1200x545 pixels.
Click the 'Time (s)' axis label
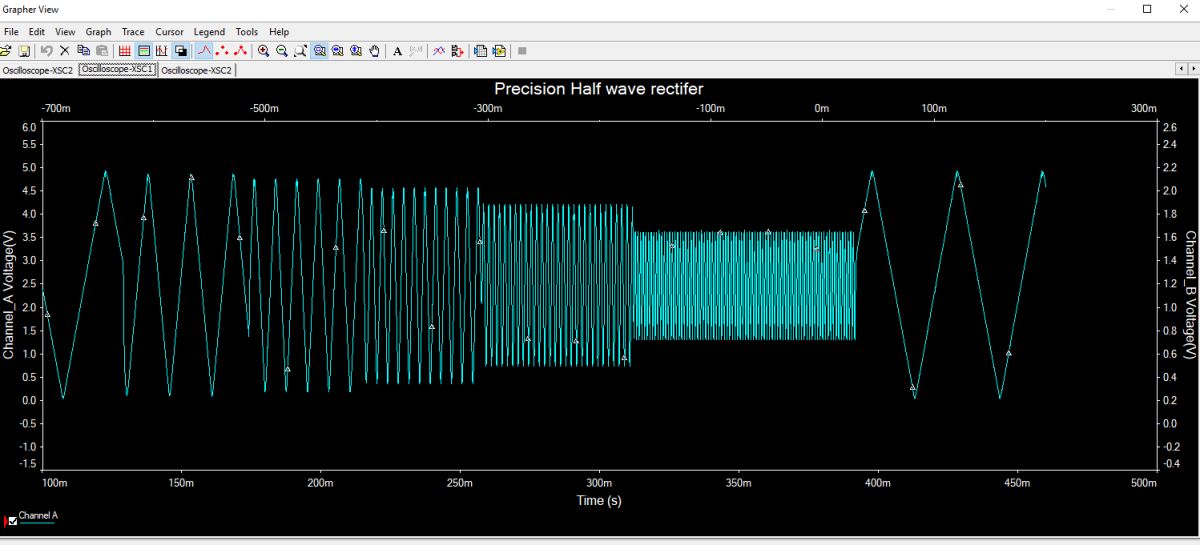pyautogui.click(x=598, y=500)
